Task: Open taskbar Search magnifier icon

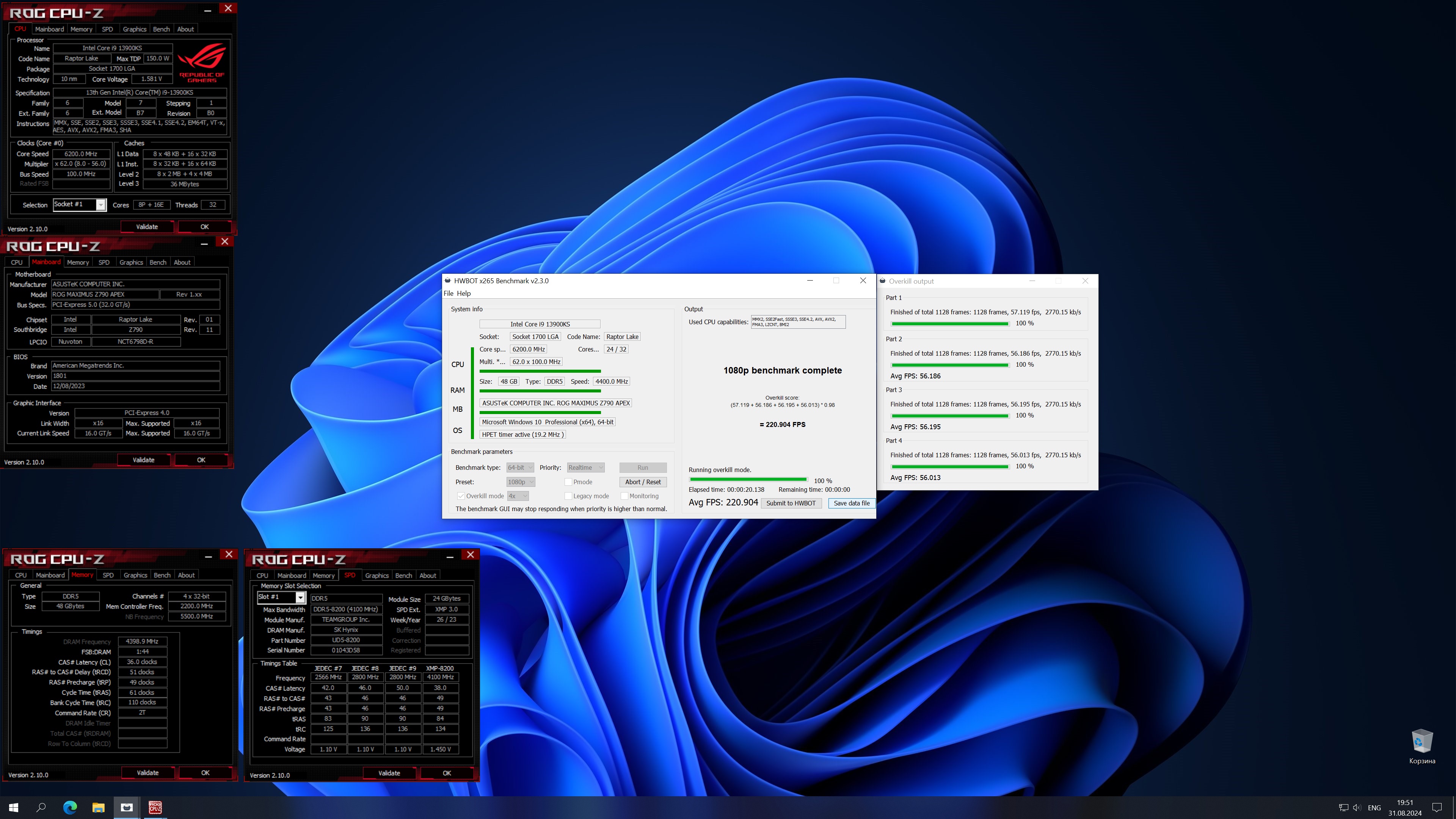Action: point(41,807)
